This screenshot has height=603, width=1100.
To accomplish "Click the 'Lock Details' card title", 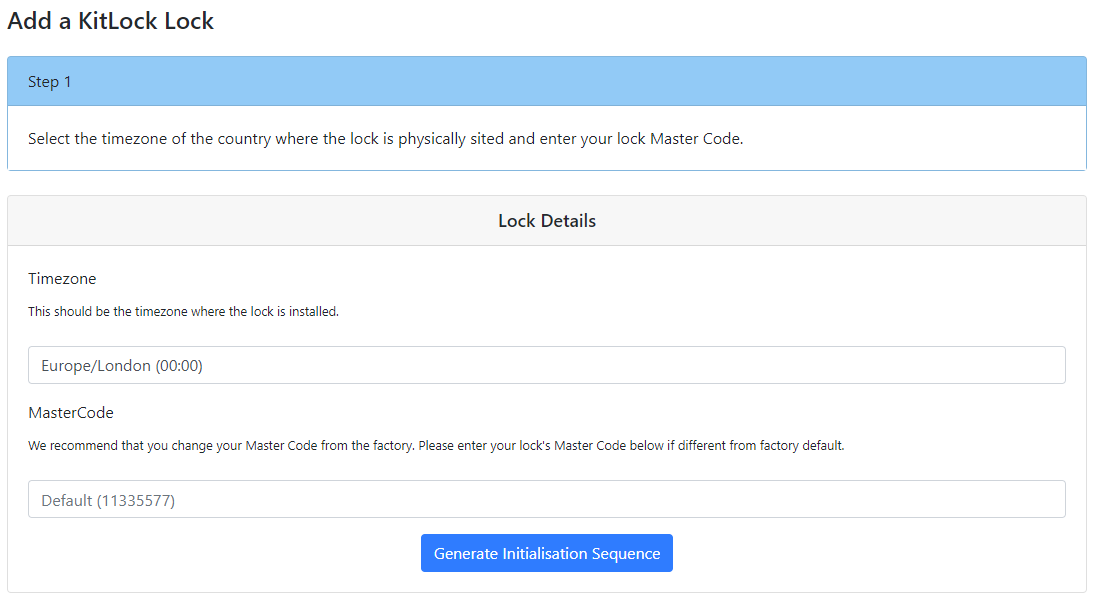I will [546, 221].
